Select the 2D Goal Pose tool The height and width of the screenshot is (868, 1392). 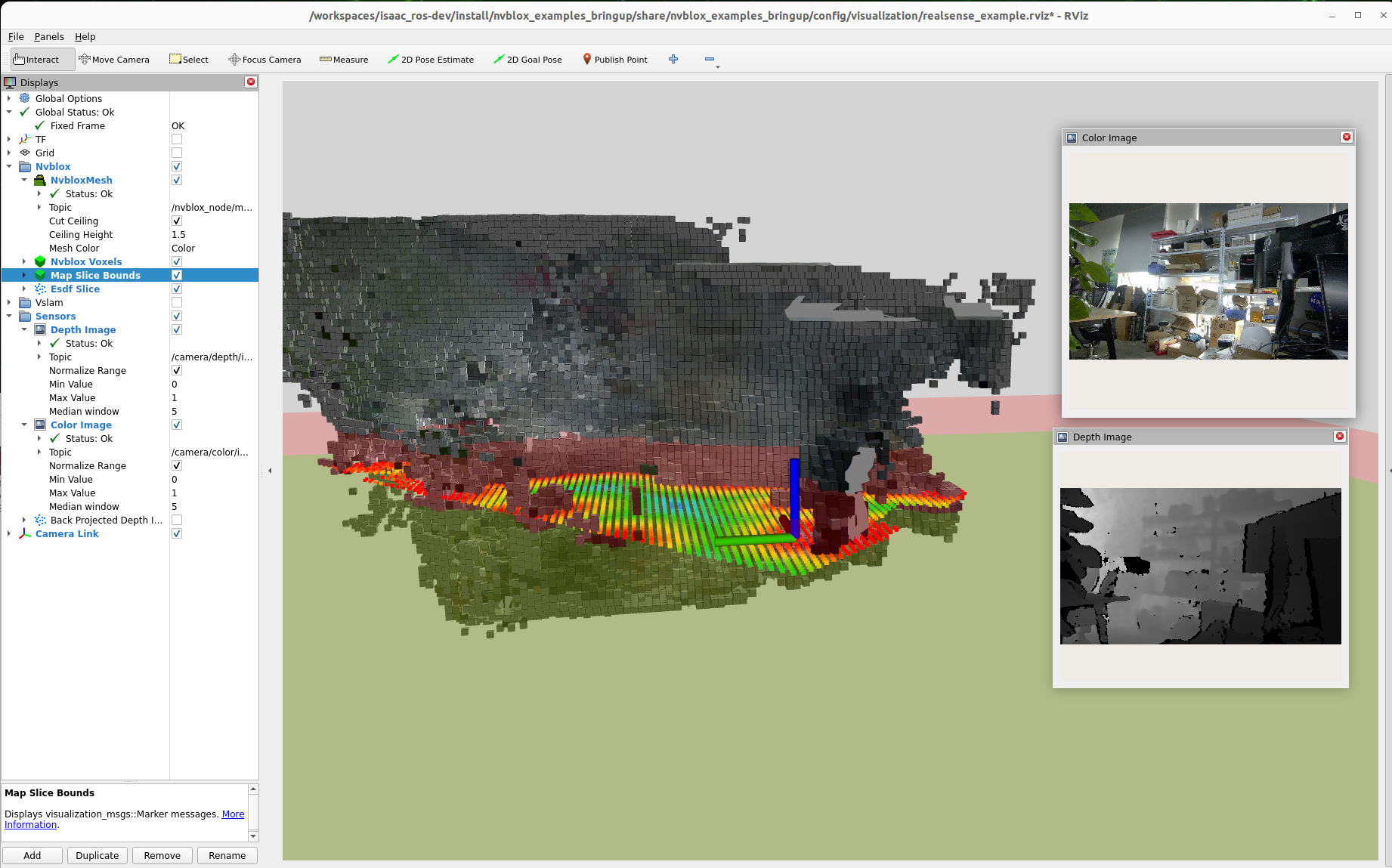point(527,60)
